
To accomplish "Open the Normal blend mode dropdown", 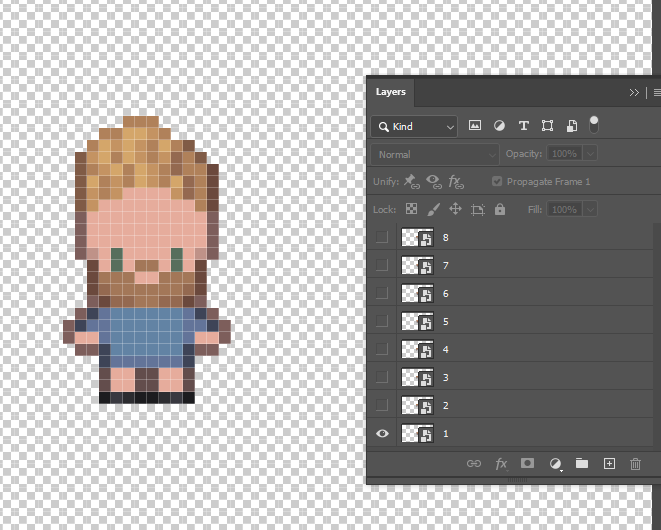I will coord(435,155).
